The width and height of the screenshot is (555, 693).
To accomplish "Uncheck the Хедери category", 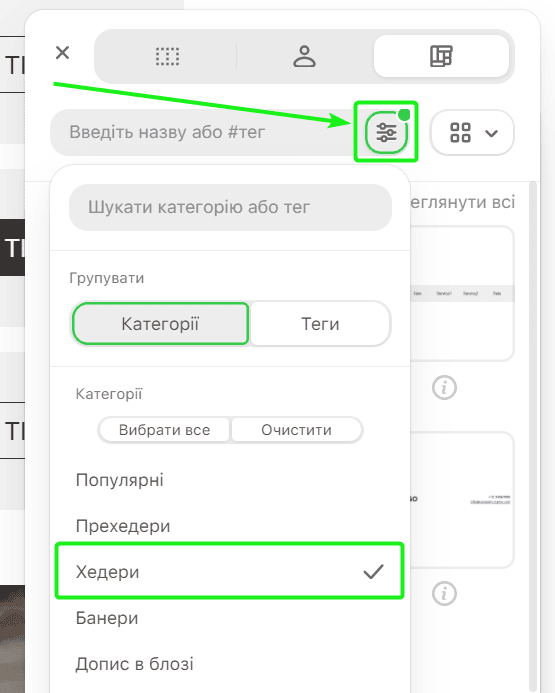I will pos(230,571).
